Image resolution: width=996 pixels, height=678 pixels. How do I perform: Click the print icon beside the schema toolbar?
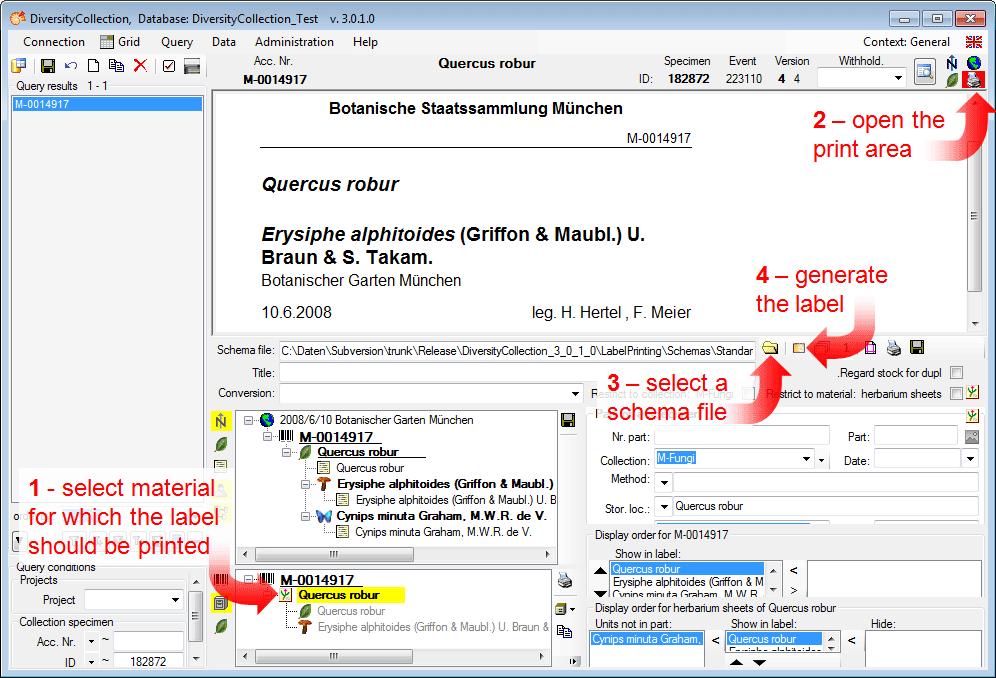[x=894, y=348]
